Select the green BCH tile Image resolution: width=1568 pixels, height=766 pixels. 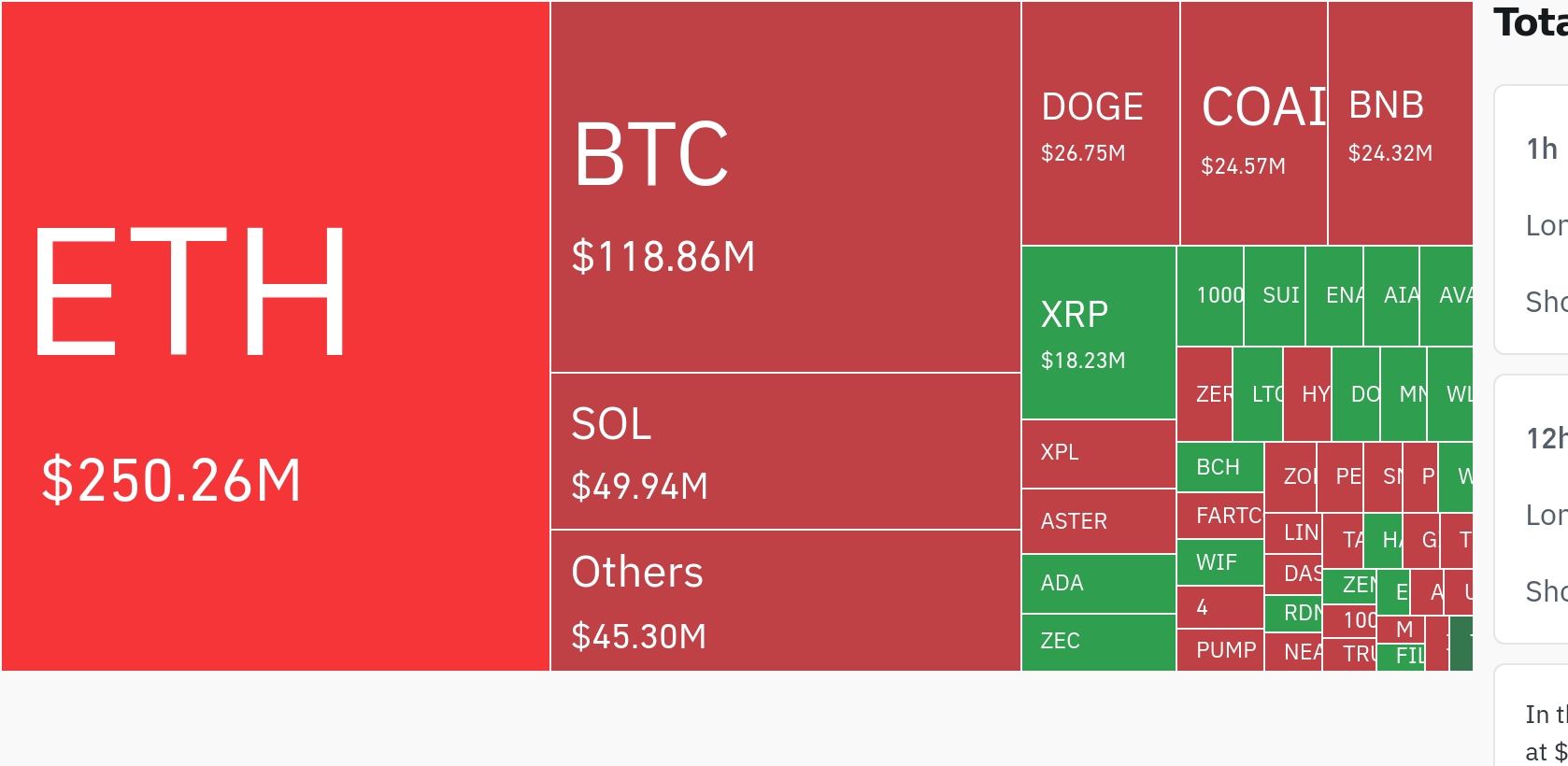(1219, 467)
